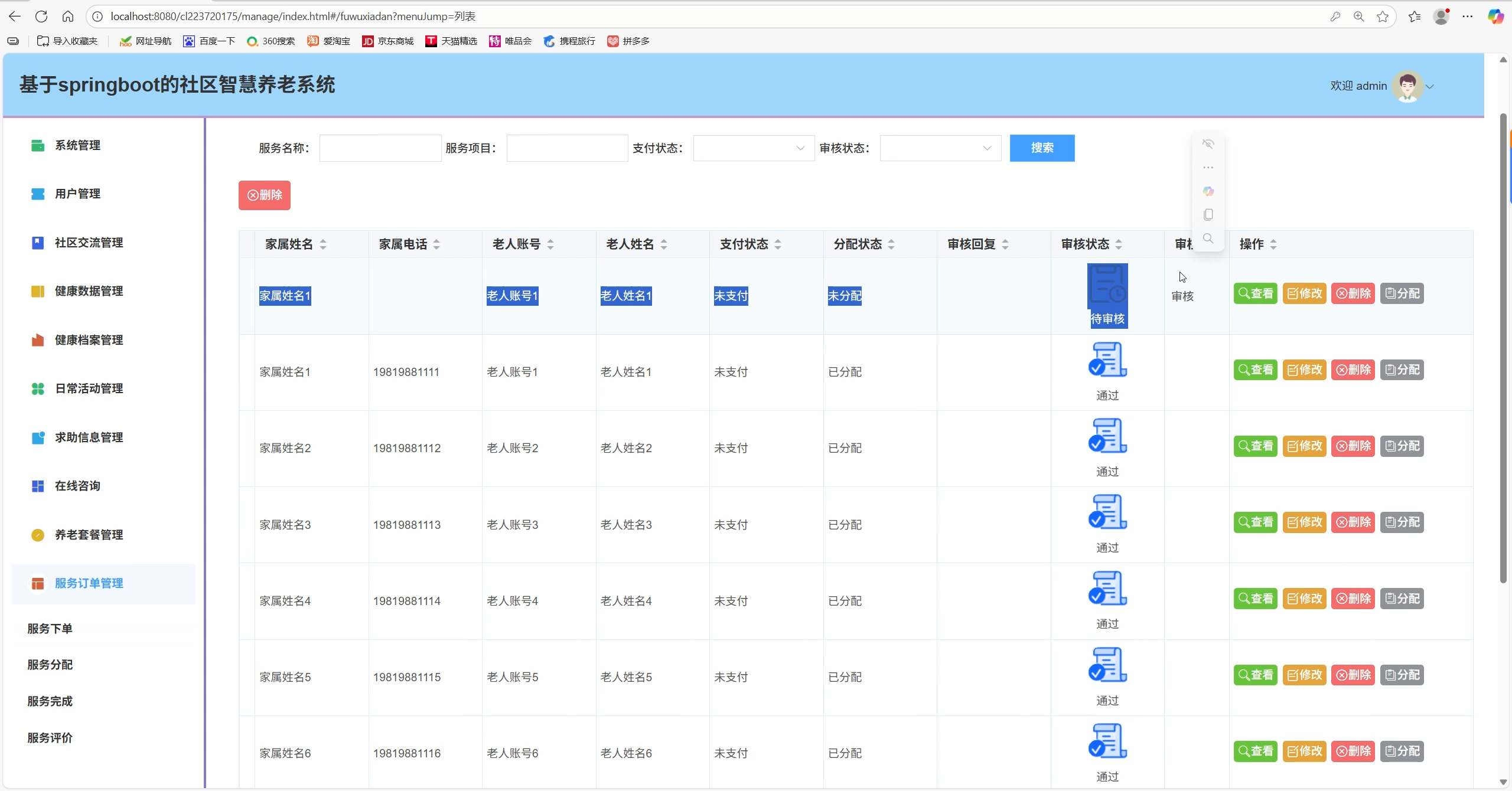Click the search magnifier in floating mini menu
The image size is (1512, 791).
tap(1208, 238)
